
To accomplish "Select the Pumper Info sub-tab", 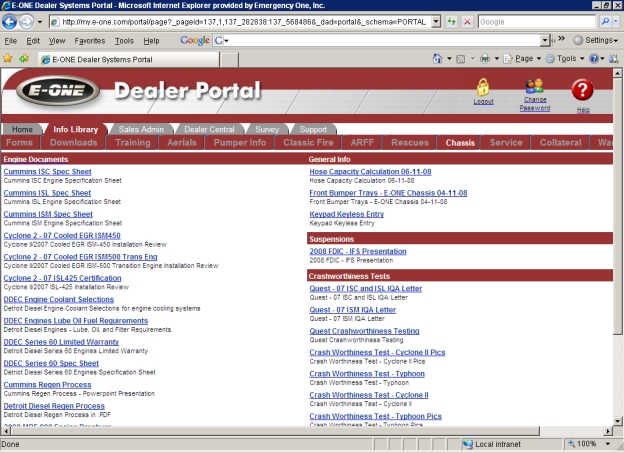I will tap(240, 143).
